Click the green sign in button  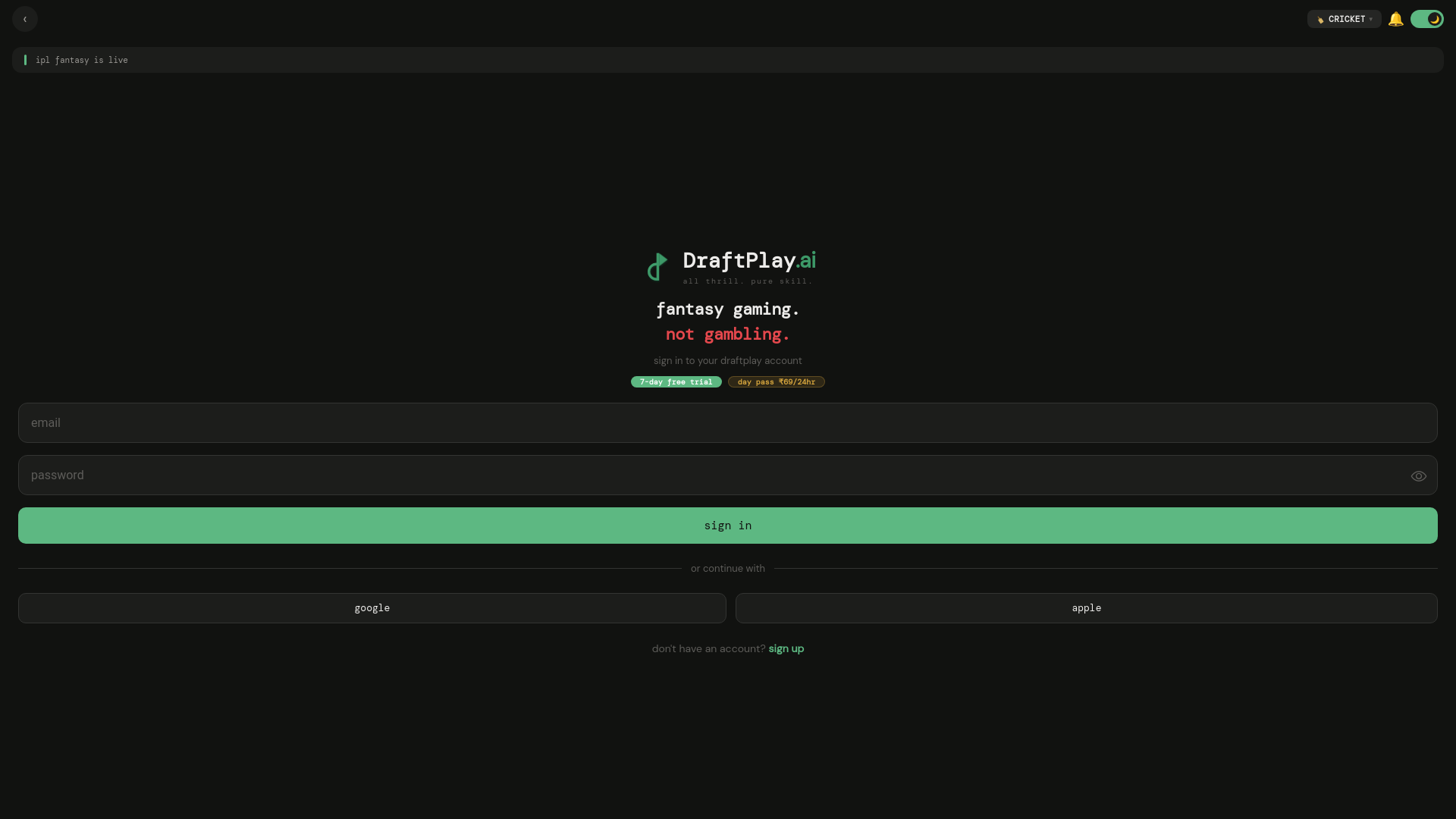click(x=728, y=526)
